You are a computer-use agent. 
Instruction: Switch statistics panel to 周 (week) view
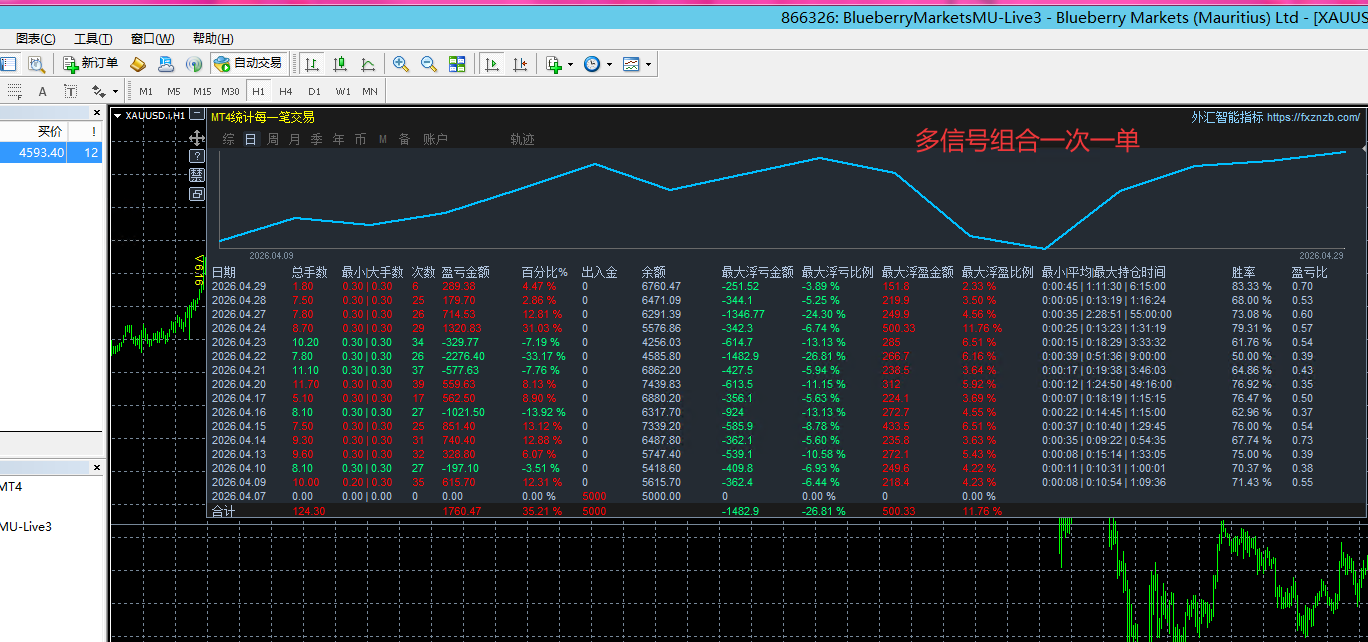click(273, 140)
